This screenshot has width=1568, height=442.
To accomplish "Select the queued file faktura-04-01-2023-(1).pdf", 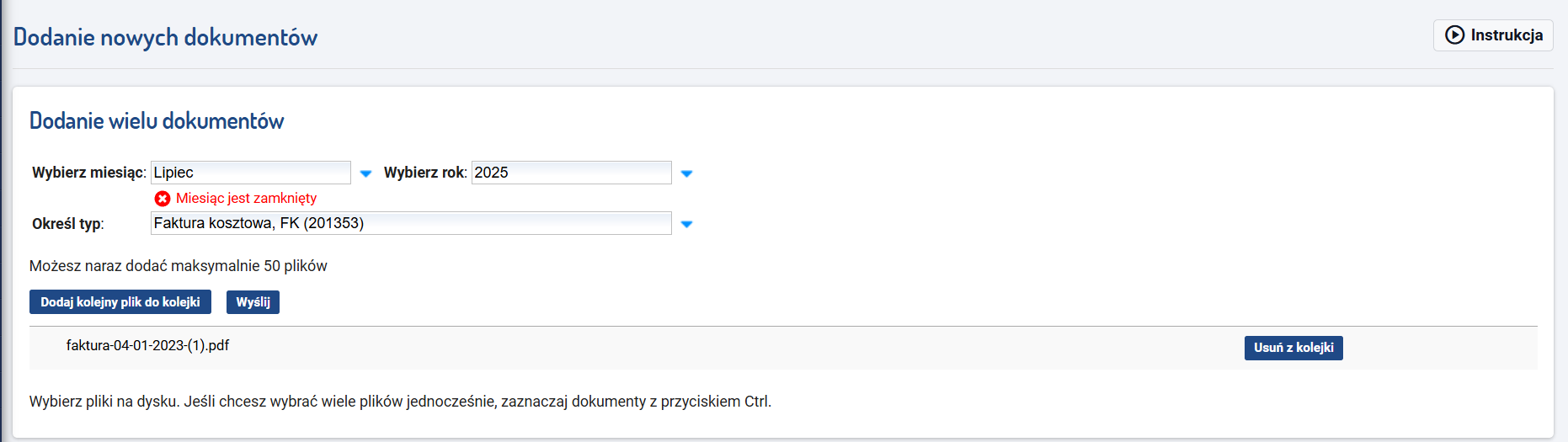I will pos(147,345).
